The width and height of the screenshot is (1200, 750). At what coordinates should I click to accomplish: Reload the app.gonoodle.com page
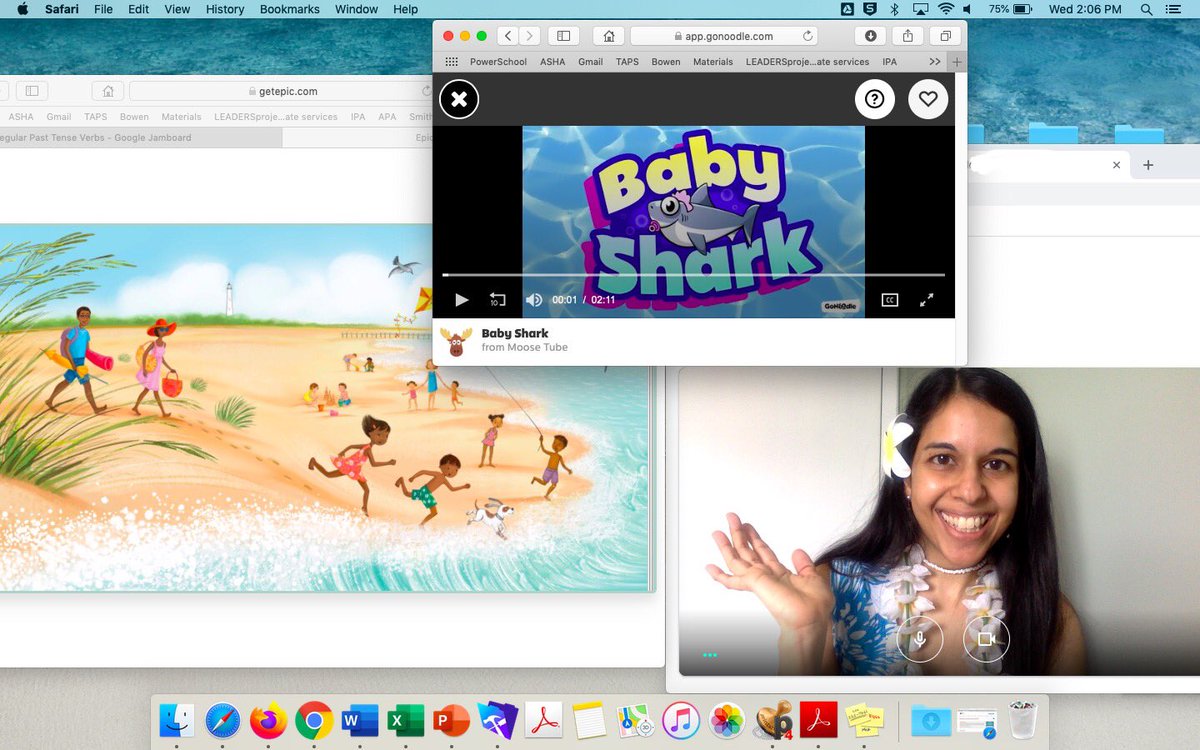point(808,36)
